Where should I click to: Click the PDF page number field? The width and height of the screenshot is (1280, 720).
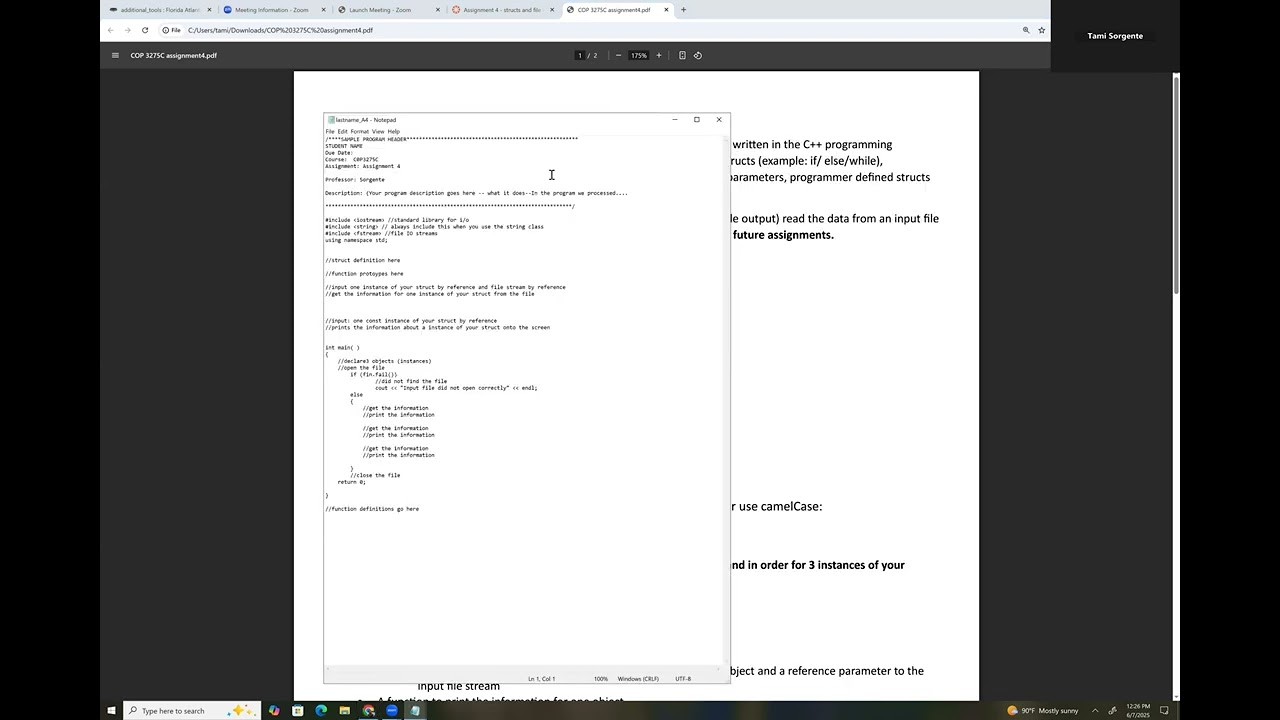tap(580, 55)
